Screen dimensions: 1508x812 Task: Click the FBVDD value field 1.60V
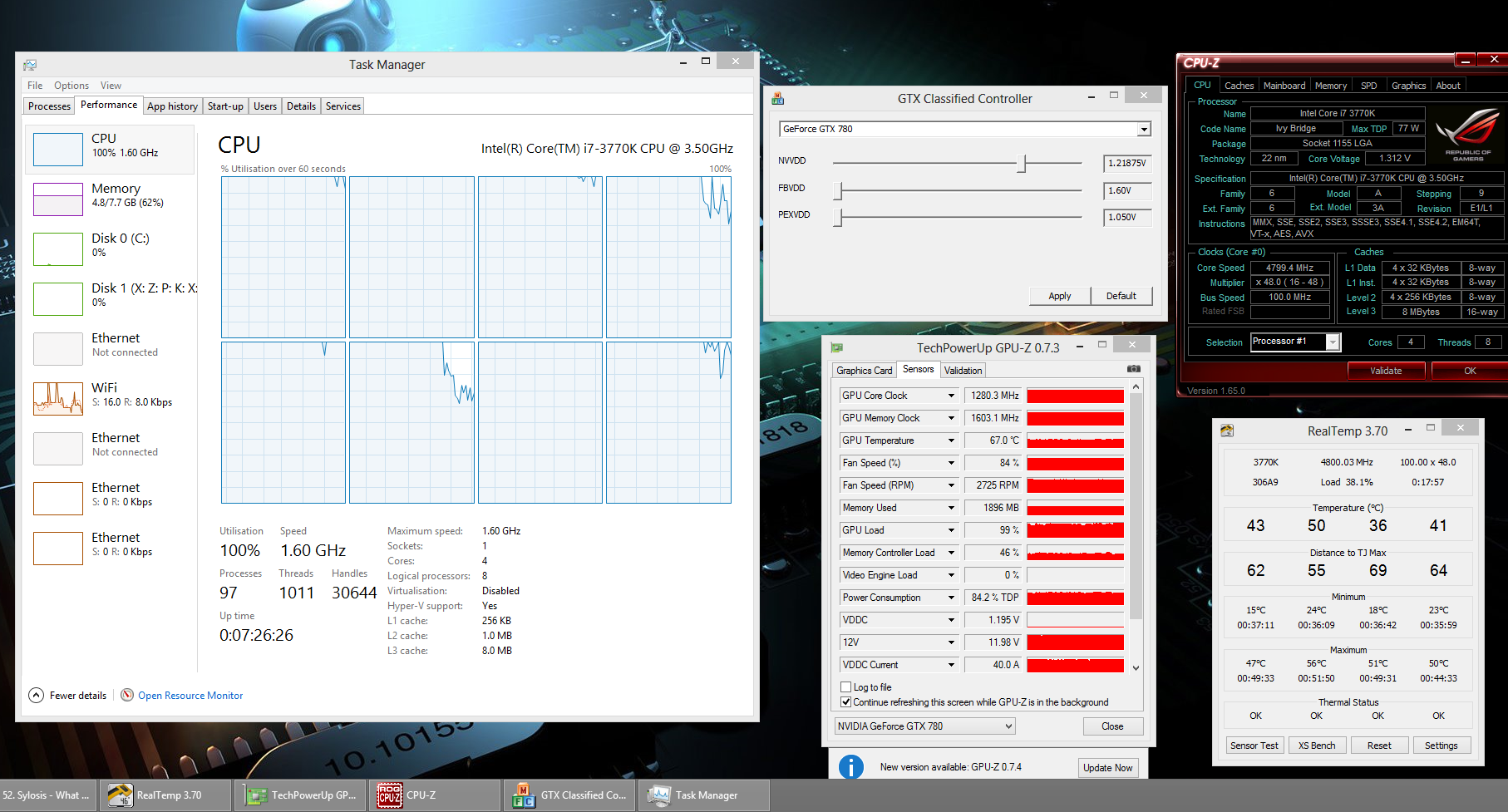pos(1127,191)
